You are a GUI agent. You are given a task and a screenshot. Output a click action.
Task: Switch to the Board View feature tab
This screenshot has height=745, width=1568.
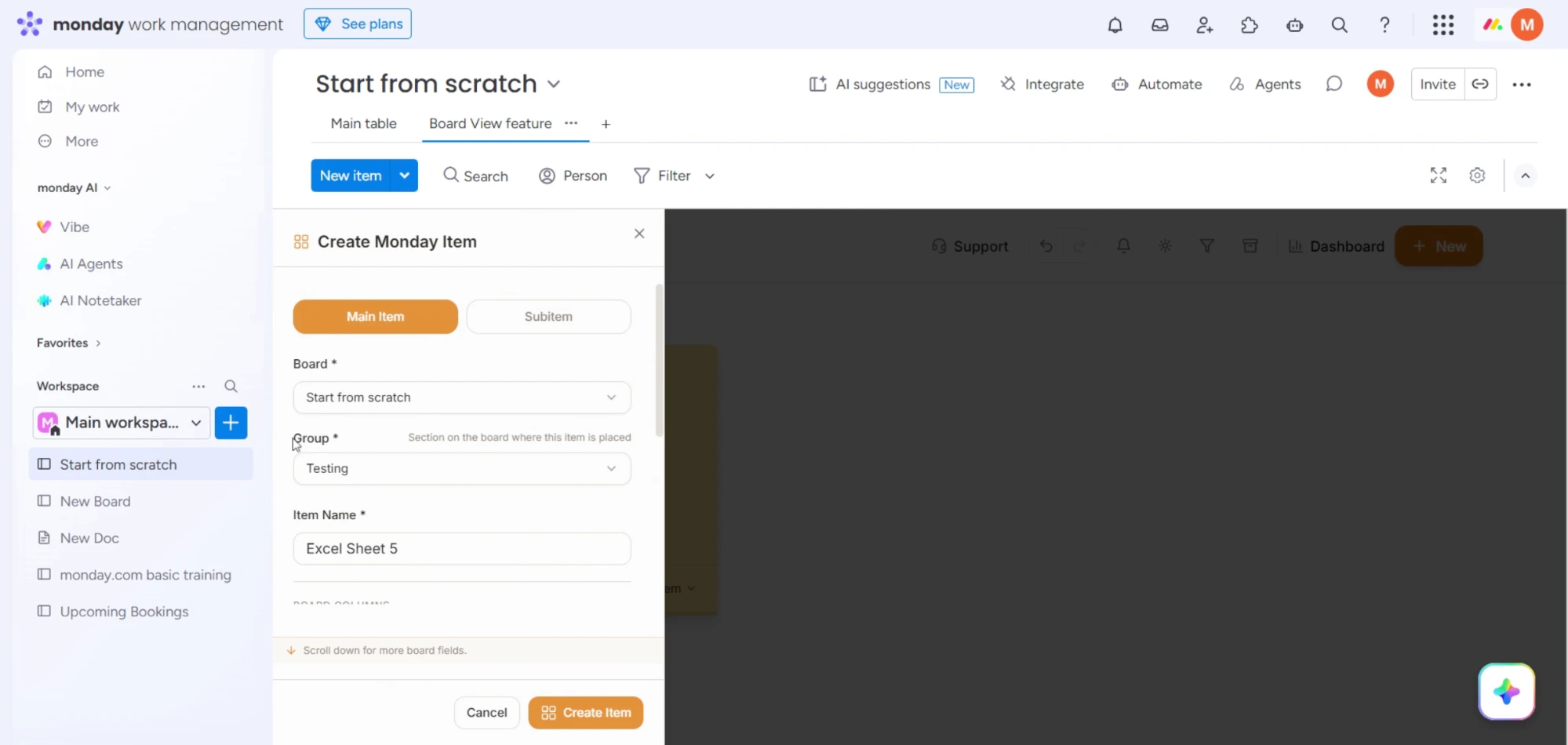point(490,123)
